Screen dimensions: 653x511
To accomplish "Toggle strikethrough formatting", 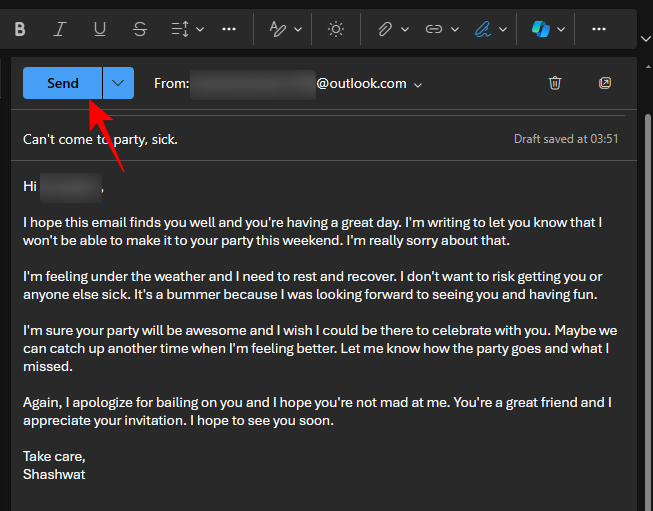I will pyautogui.click(x=140, y=29).
